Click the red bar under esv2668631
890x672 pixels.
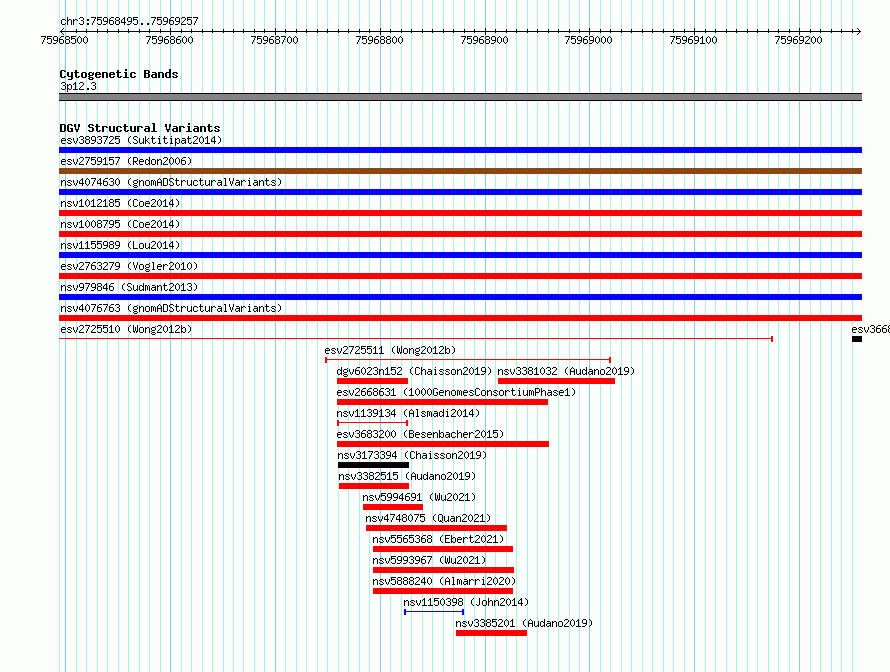[442, 402]
